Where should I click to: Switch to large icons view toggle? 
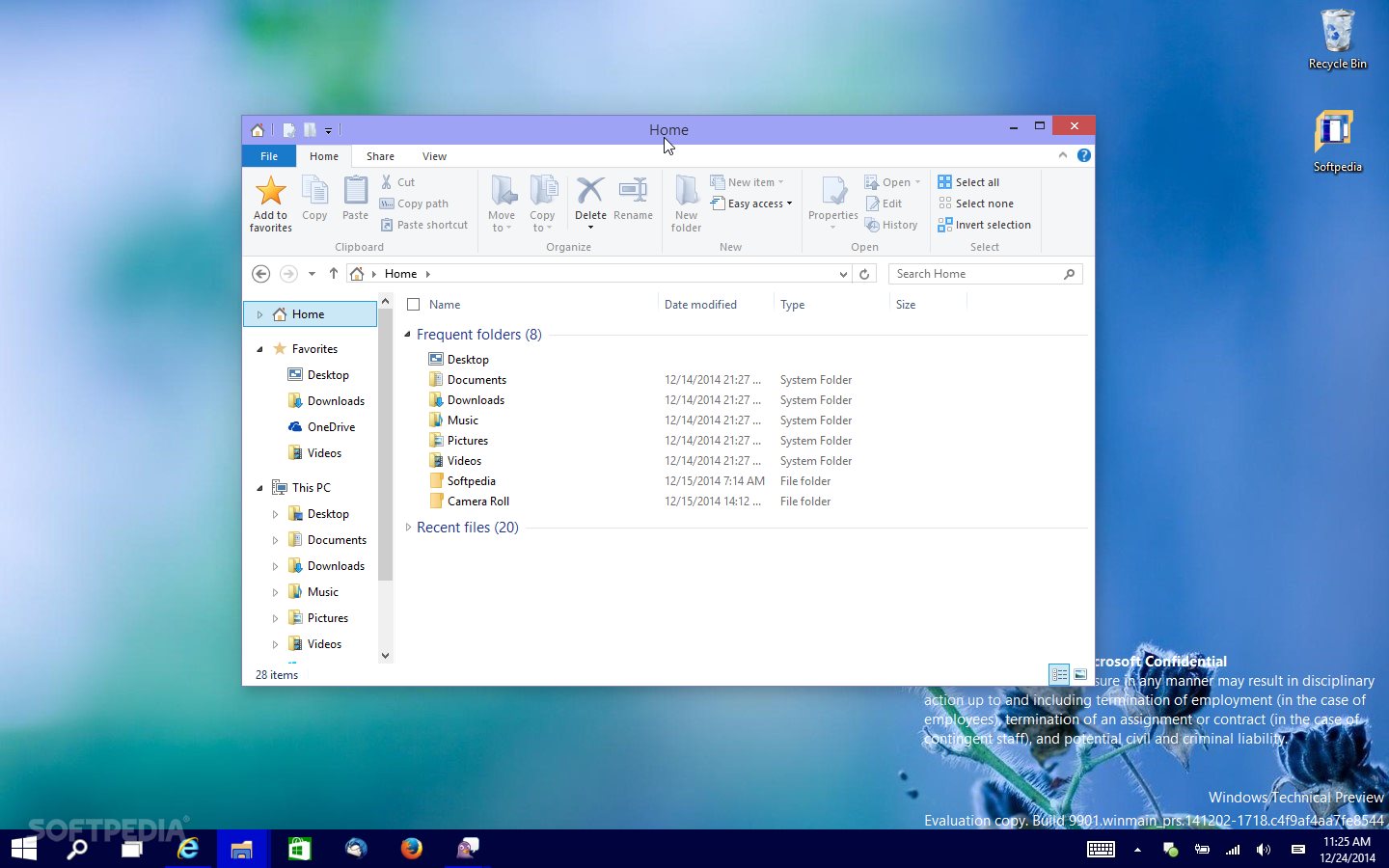1080,674
